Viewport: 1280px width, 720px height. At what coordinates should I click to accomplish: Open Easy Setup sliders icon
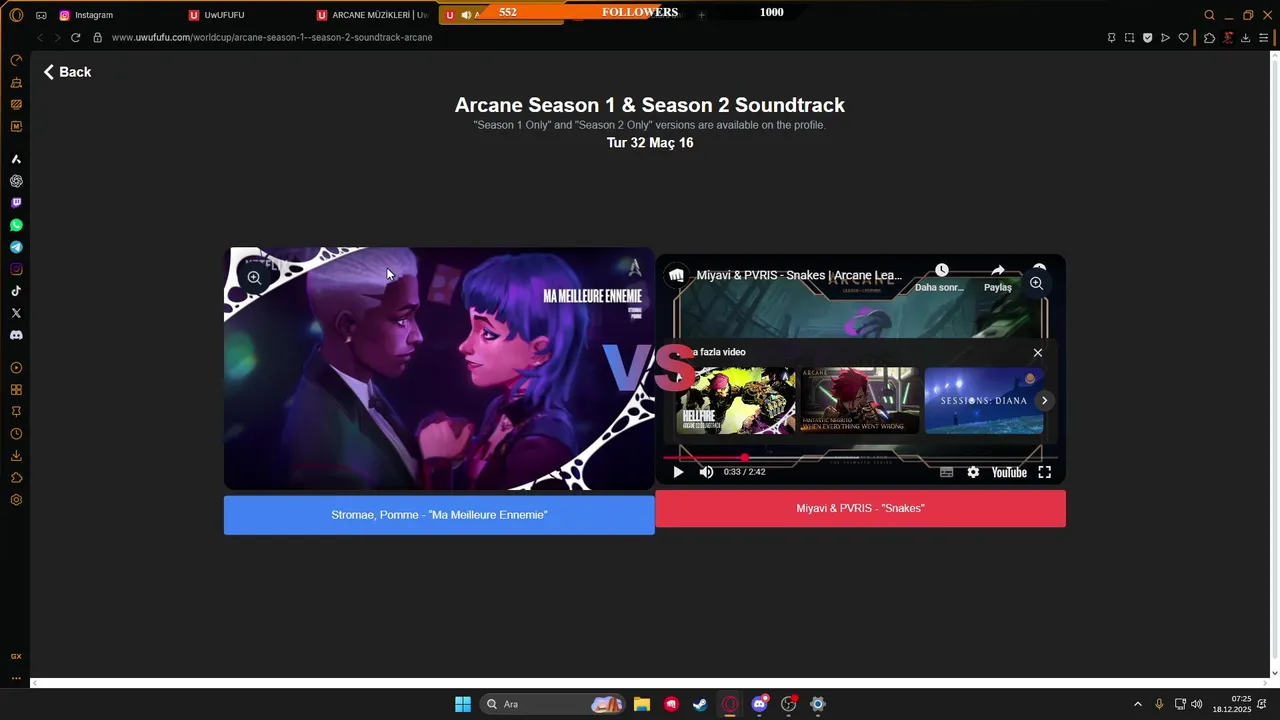1263,38
